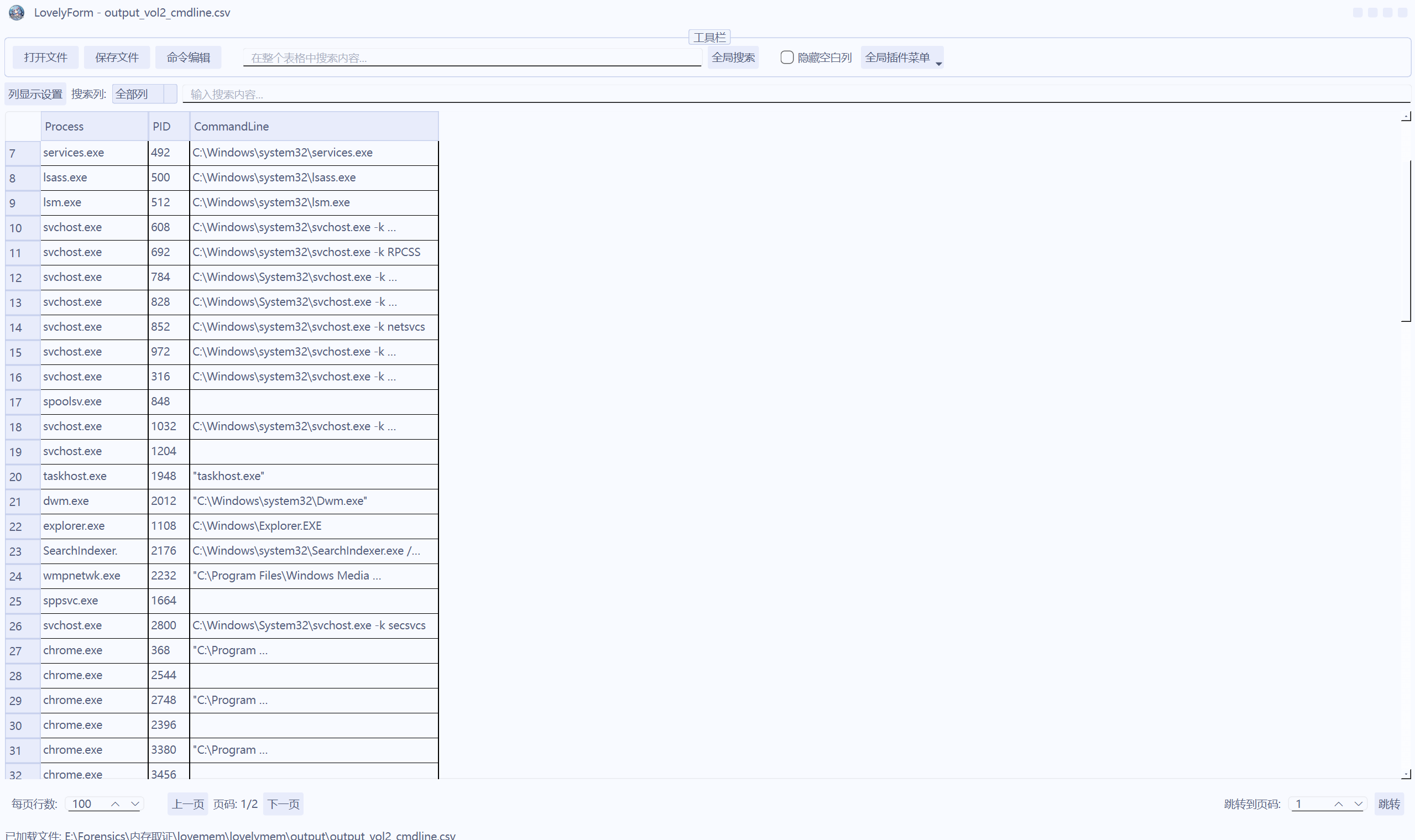Image resolution: width=1415 pixels, height=840 pixels.
Task: Sort by the CommandLine column header
Action: (314, 126)
